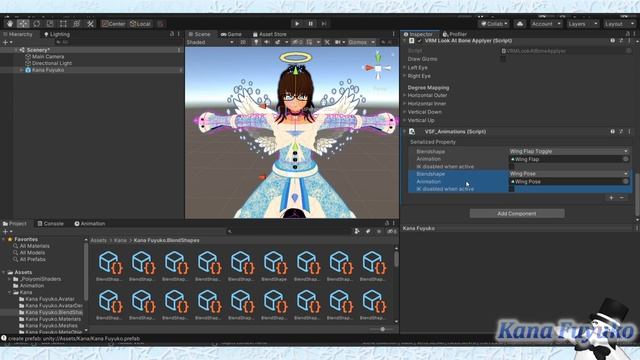640x360 pixels.
Task: Open the Layout dropdown
Action: point(619,24)
